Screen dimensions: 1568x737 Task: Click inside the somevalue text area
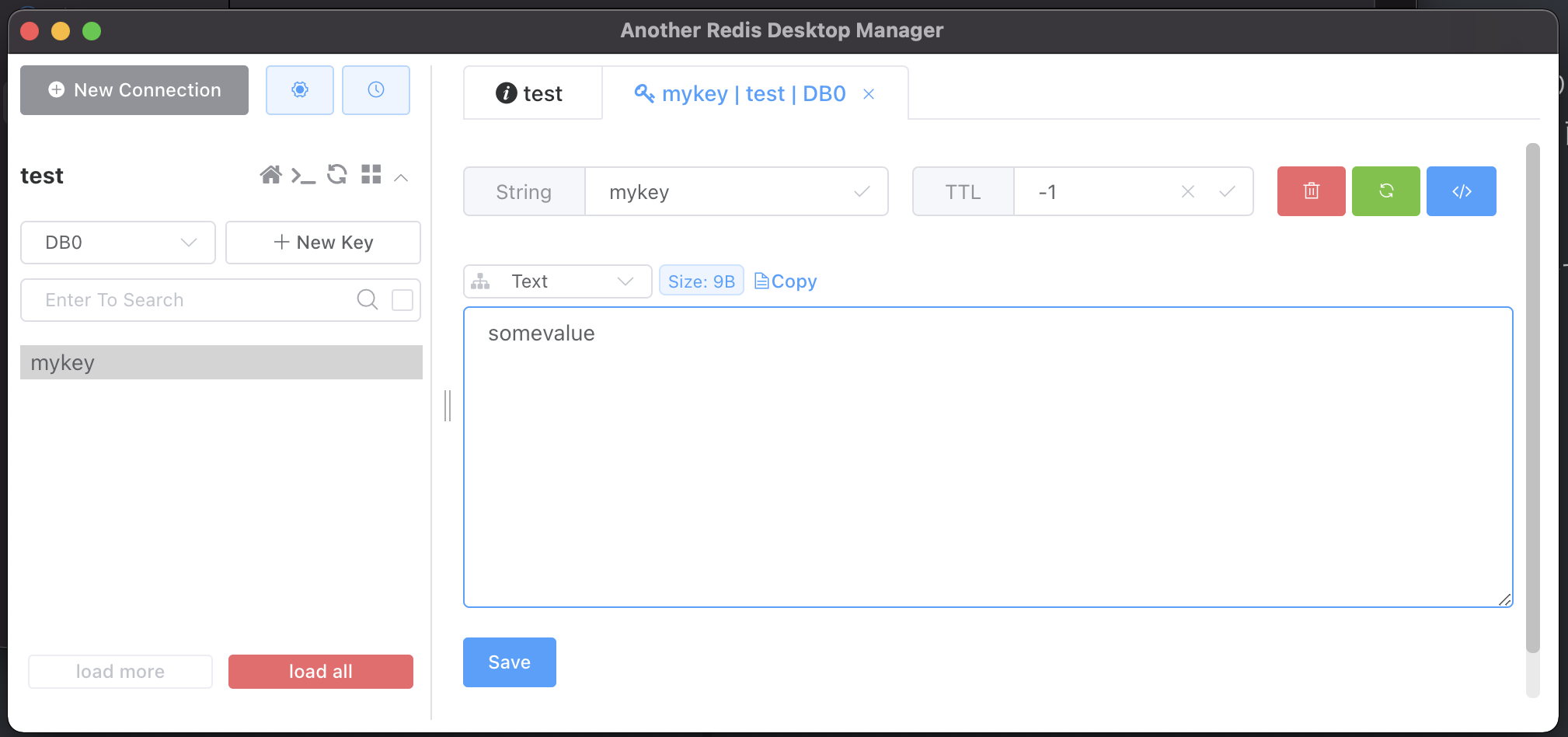click(988, 457)
